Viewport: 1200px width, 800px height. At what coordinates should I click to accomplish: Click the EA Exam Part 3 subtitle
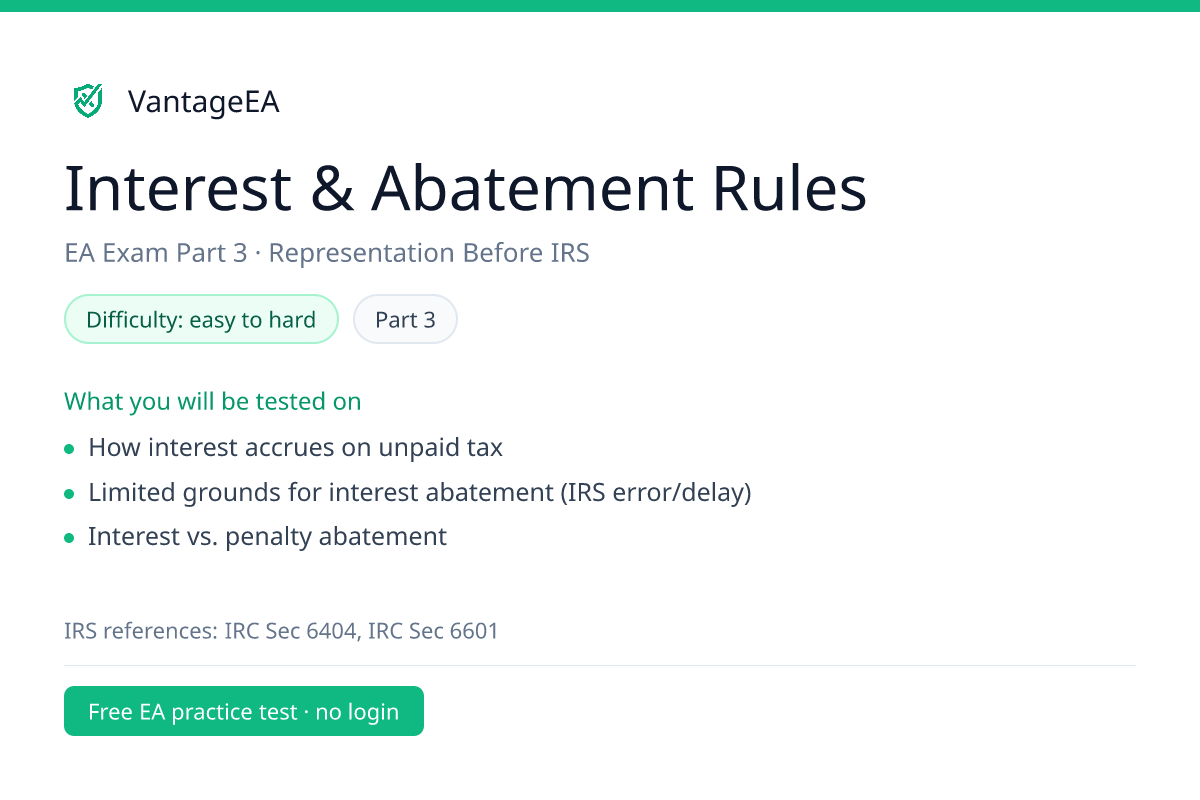pyautogui.click(x=155, y=253)
